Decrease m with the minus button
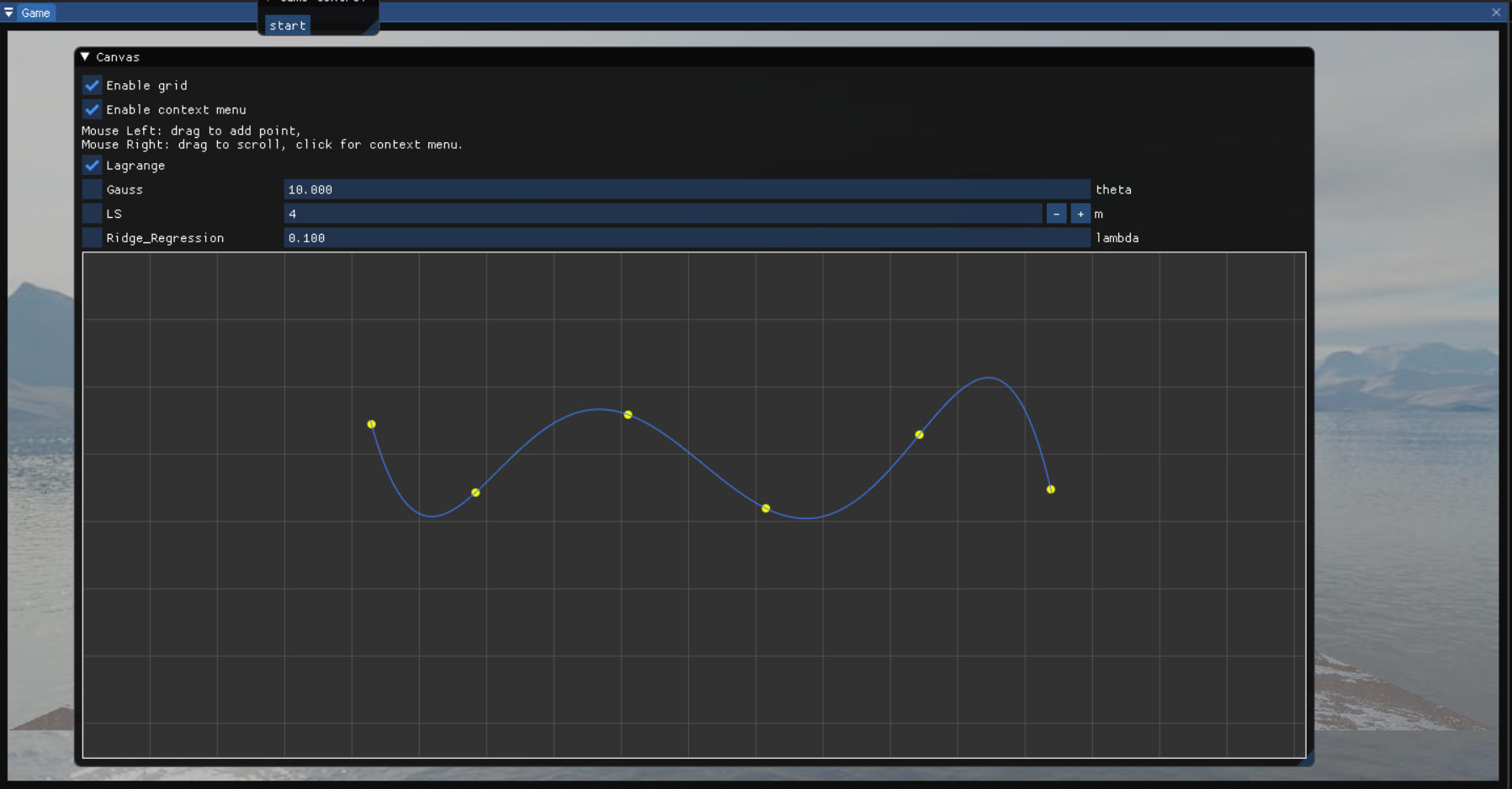The image size is (1512, 789). coord(1056,214)
